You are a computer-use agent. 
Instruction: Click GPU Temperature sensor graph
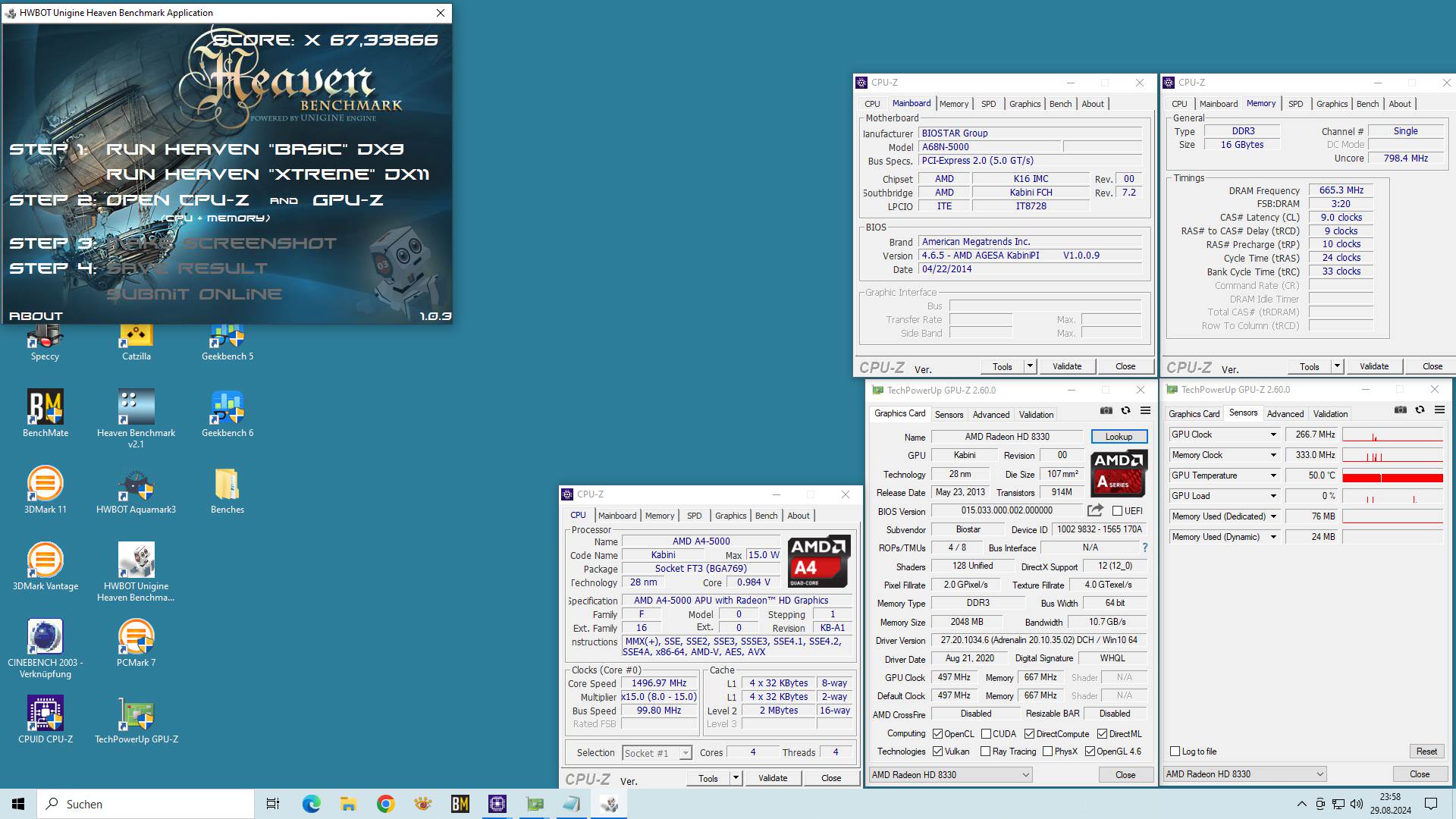coord(1392,476)
